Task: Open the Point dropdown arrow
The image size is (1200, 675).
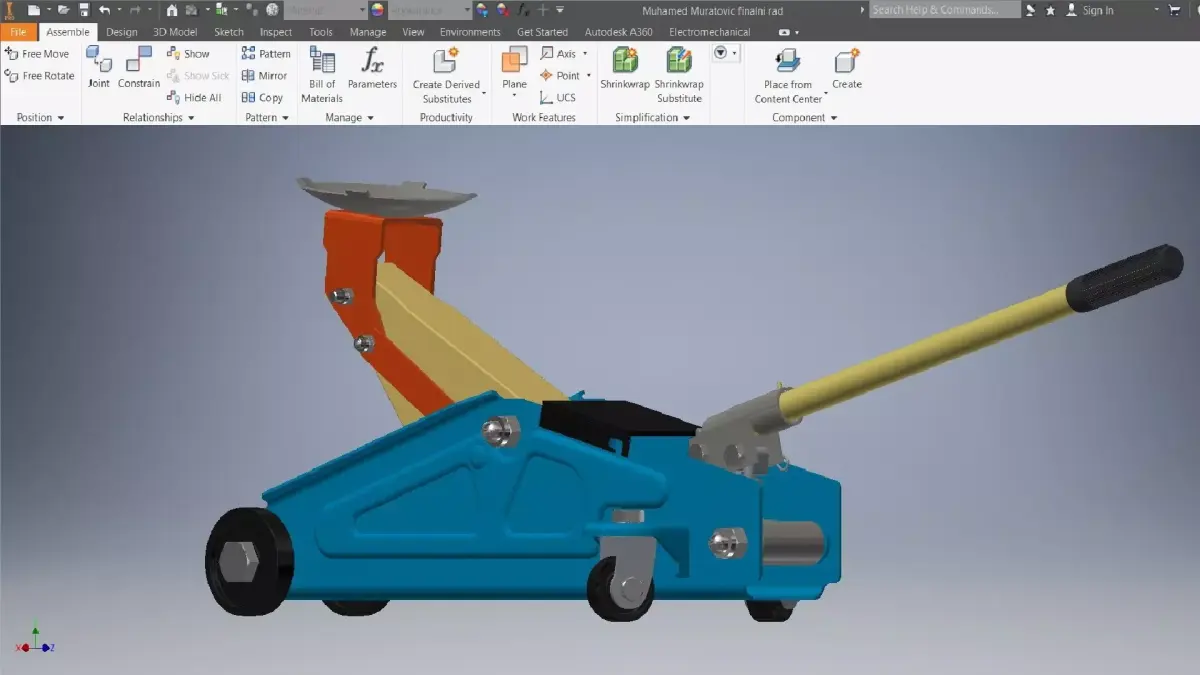Action: 588,76
